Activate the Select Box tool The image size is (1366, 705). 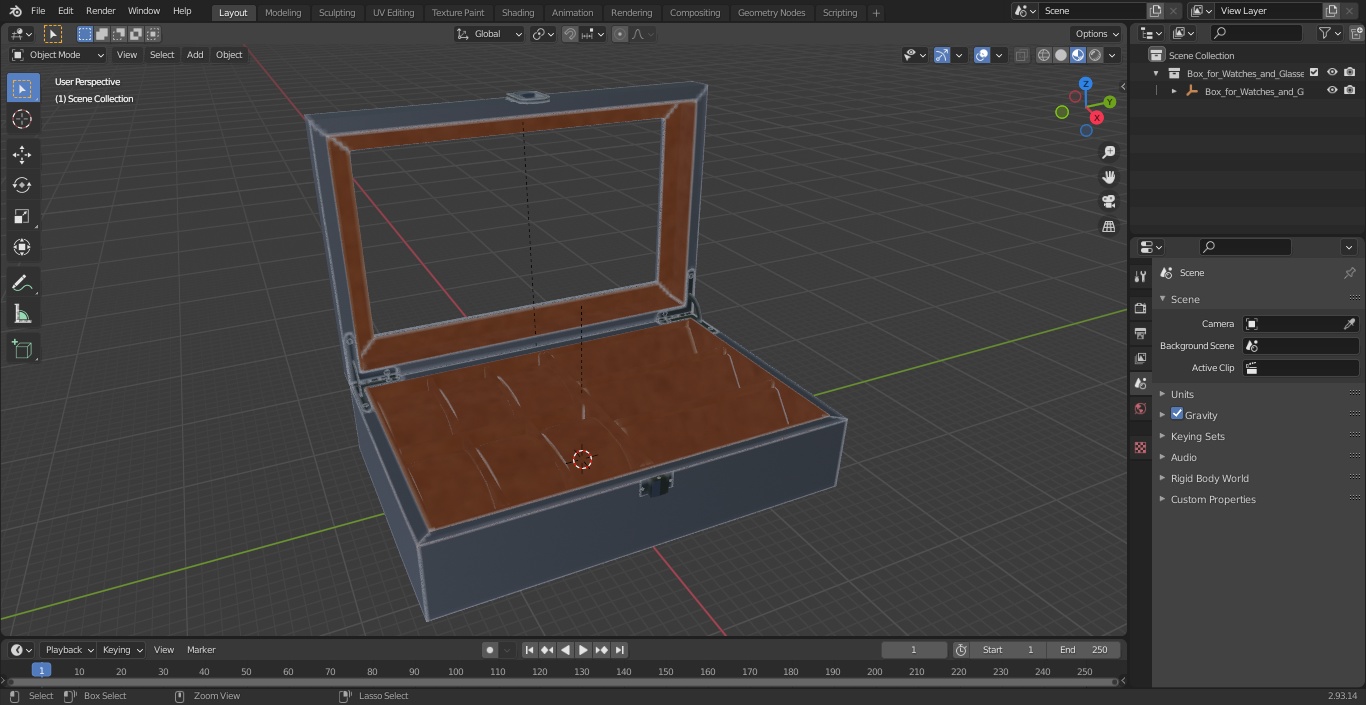(22, 88)
